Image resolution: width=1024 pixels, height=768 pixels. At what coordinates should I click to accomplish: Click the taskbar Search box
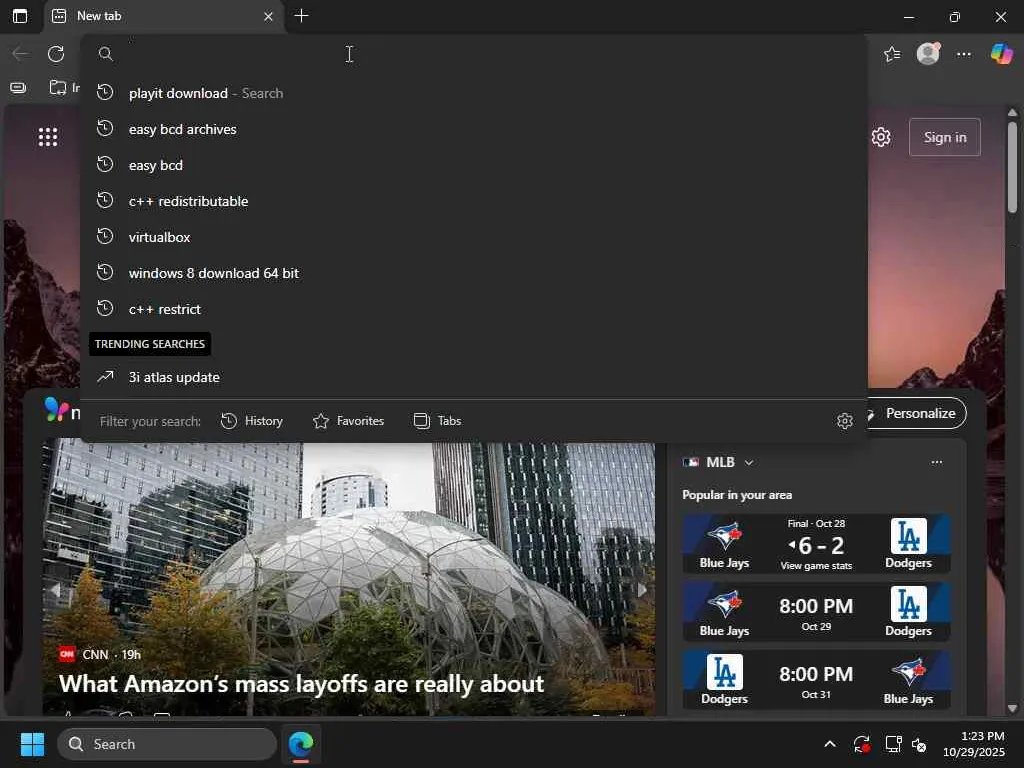[x=167, y=744]
